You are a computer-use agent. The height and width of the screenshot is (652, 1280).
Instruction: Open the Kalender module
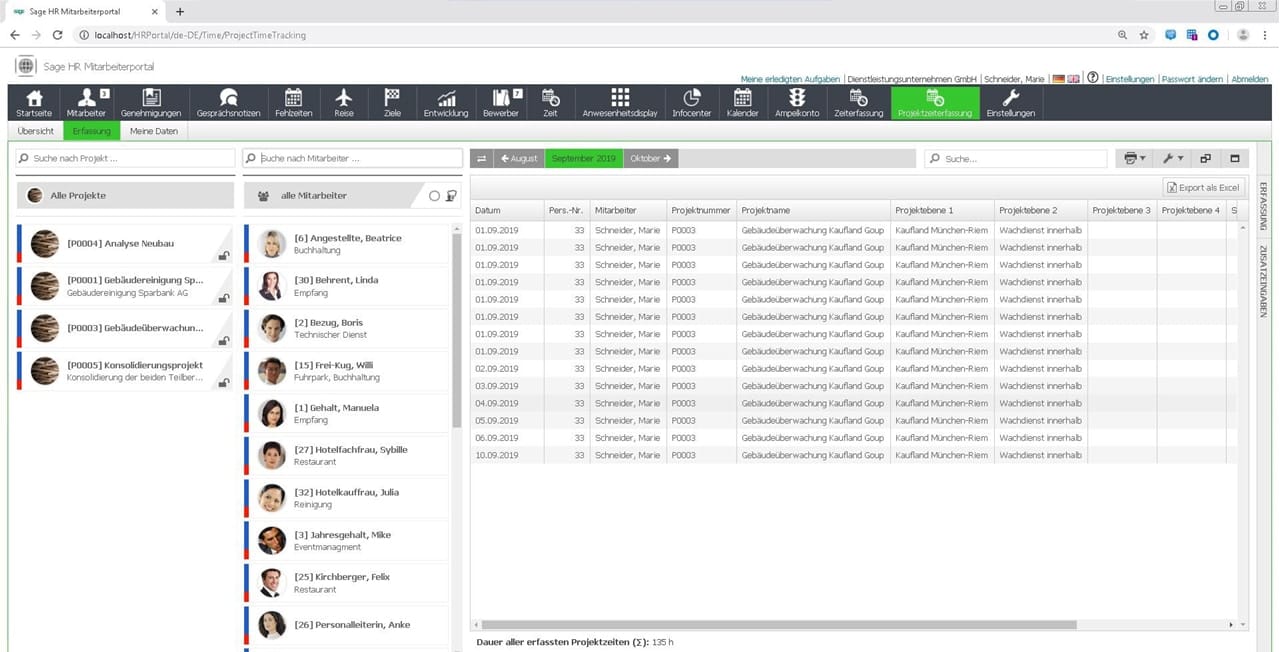[x=743, y=103]
